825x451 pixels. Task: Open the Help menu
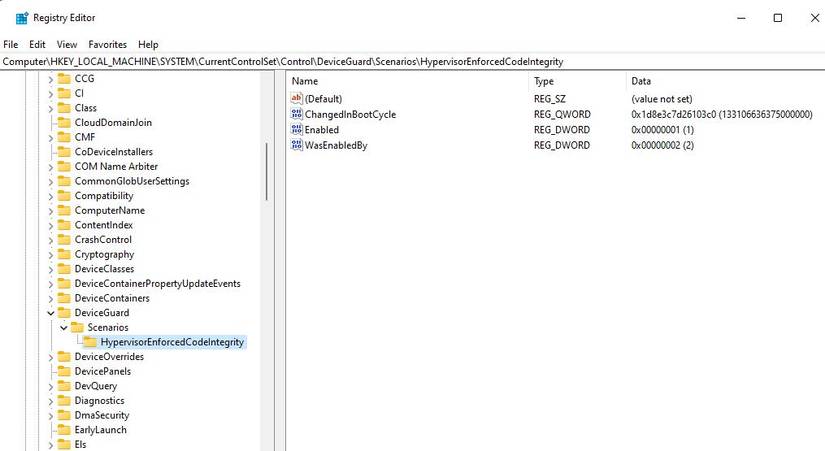click(x=148, y=45)
